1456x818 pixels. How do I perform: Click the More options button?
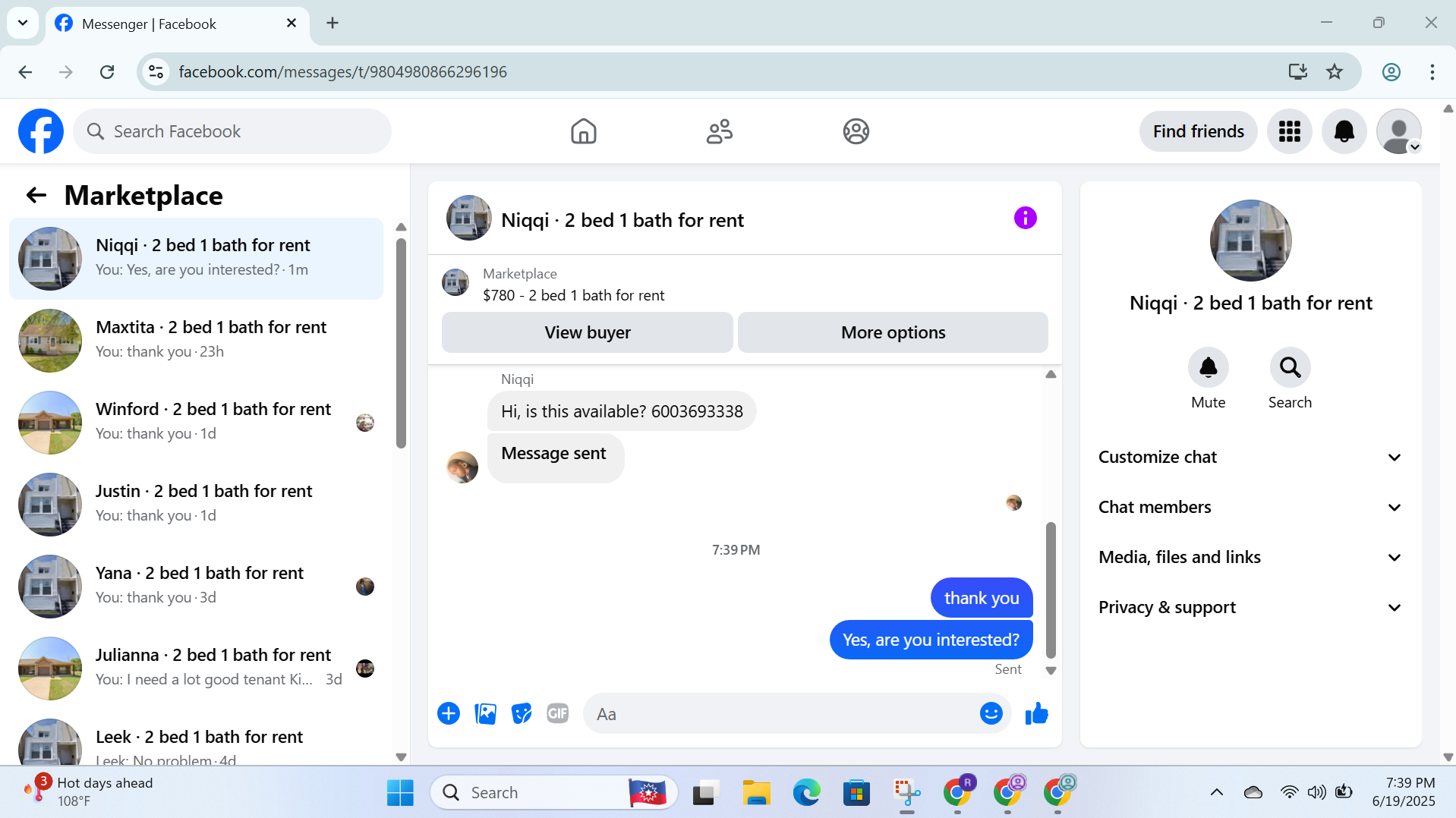tap(893, 332)
